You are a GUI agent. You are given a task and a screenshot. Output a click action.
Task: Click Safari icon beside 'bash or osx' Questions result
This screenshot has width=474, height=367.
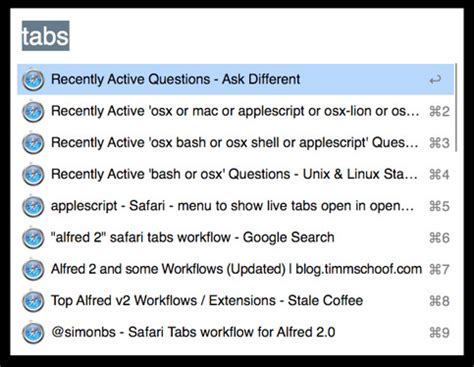coord(33,175)
